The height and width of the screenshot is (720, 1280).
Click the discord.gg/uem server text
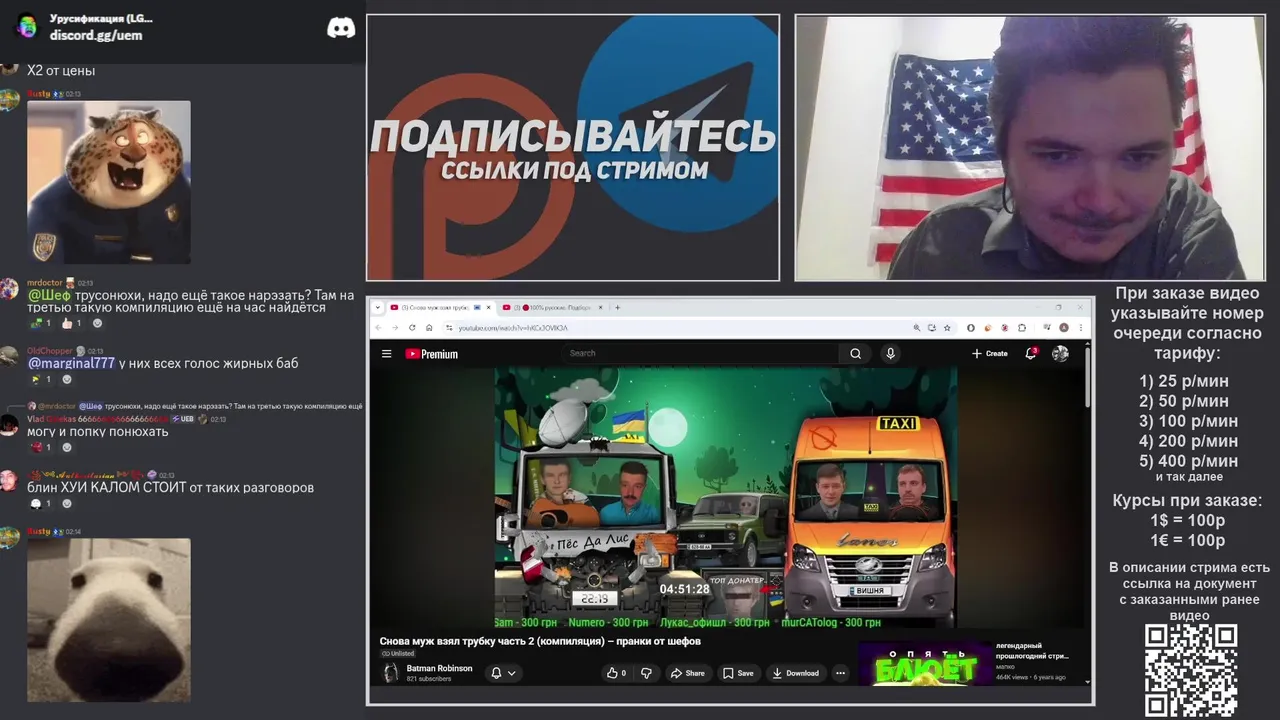tap(96, 35)
